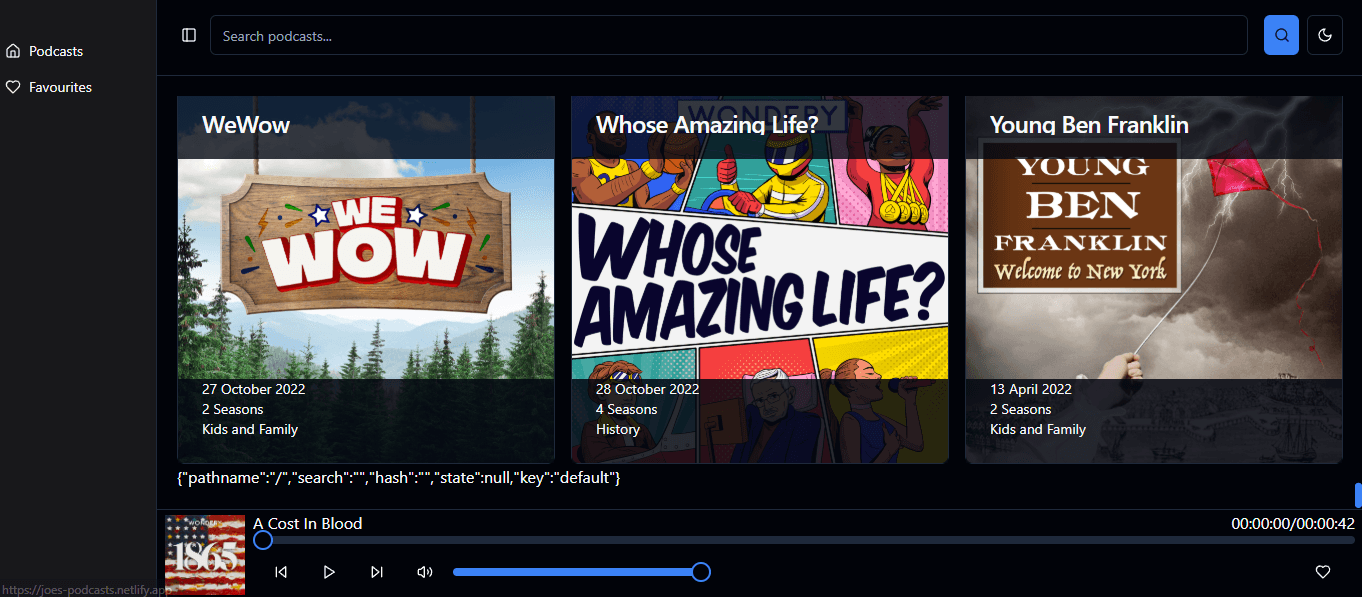This screenshot has height=597, width=1362.
Task: Click the heart icon beside Favourites
Action: (13, 87)
